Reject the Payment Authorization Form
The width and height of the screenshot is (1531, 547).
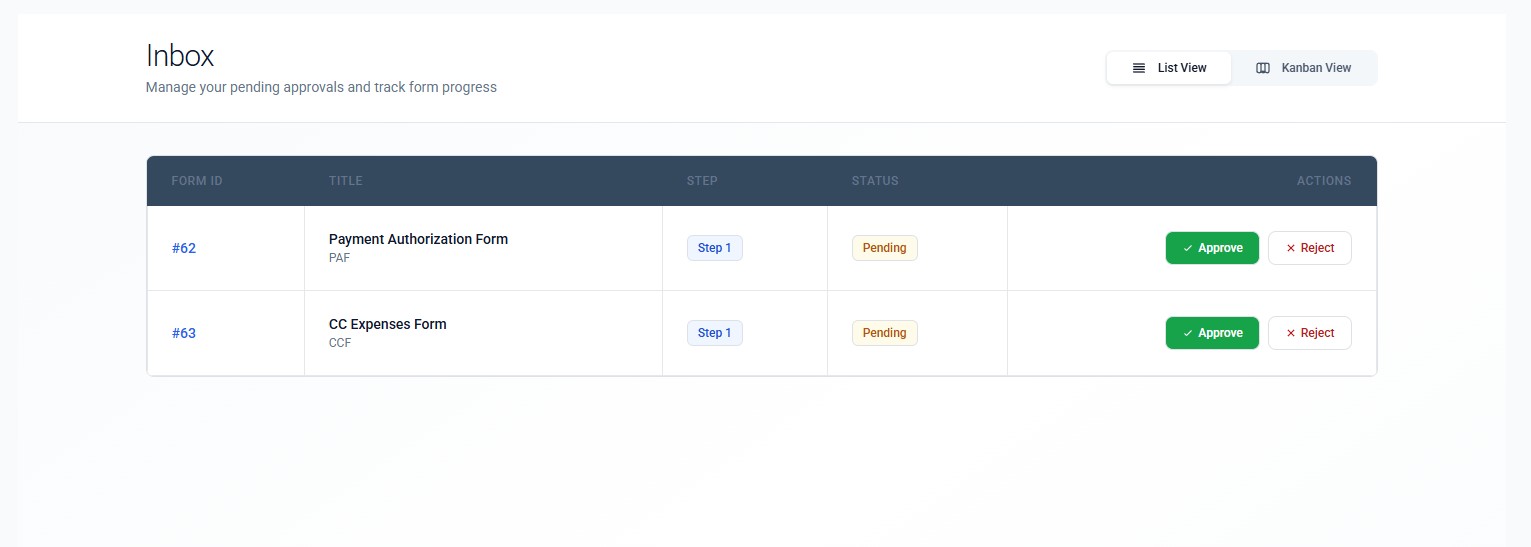click(x=1309, y=248)
